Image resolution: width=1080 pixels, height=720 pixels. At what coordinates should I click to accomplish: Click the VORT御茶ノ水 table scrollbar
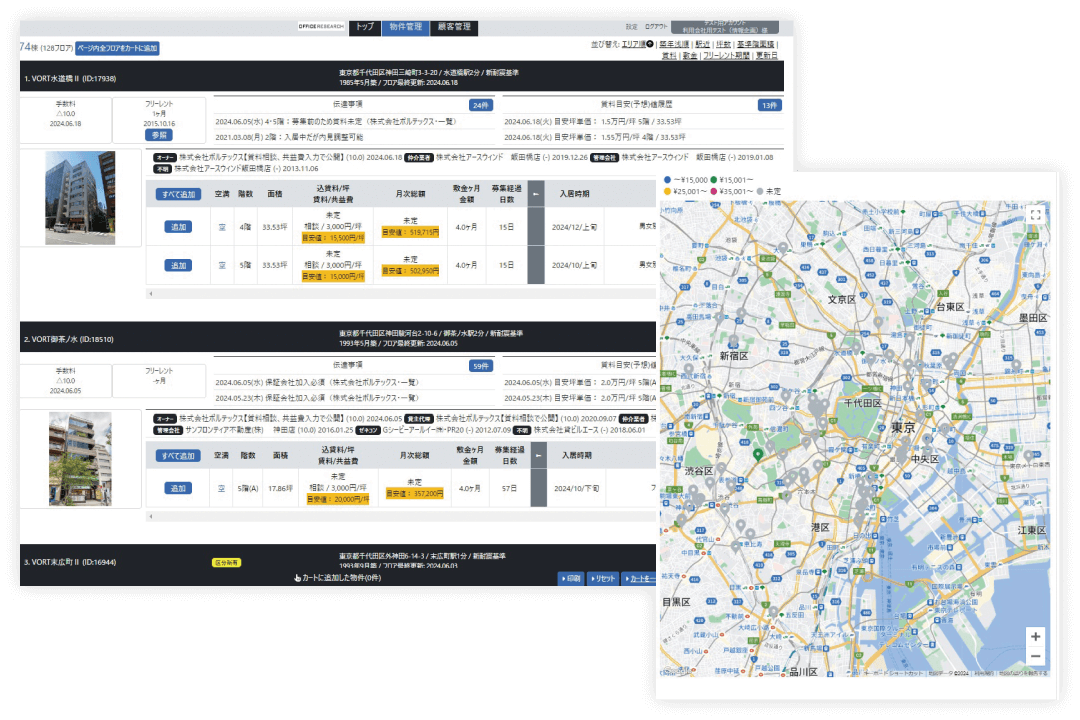401,516
